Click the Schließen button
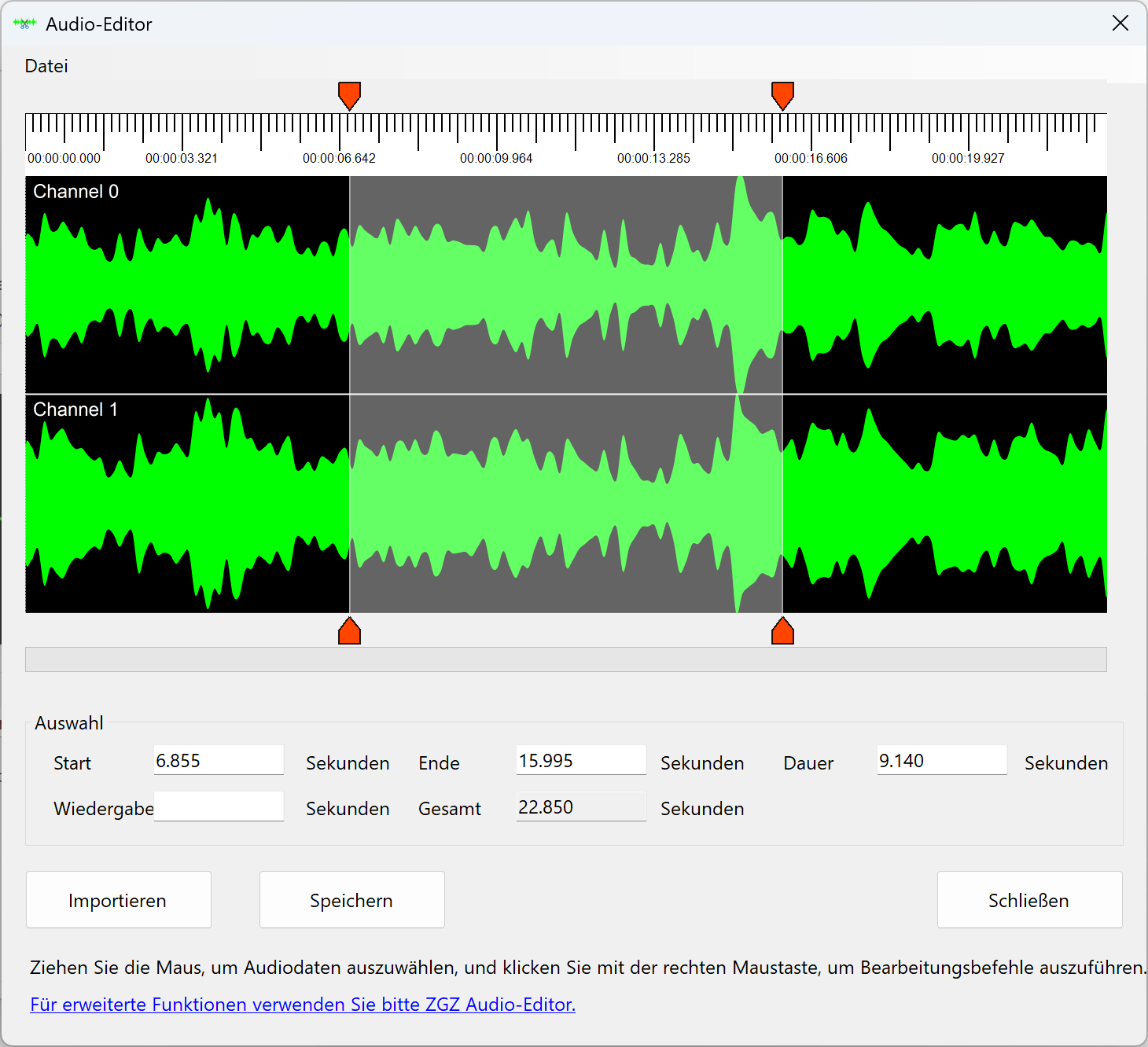This screenshot has height=1047, width=1148. (x=1029, y=900)
